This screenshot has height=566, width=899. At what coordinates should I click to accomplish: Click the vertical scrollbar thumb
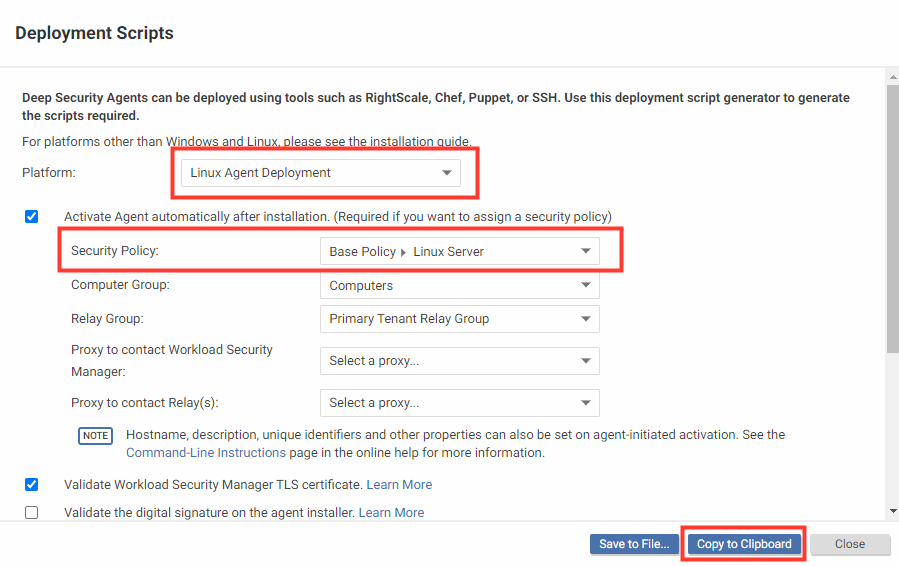coord(893,219)
